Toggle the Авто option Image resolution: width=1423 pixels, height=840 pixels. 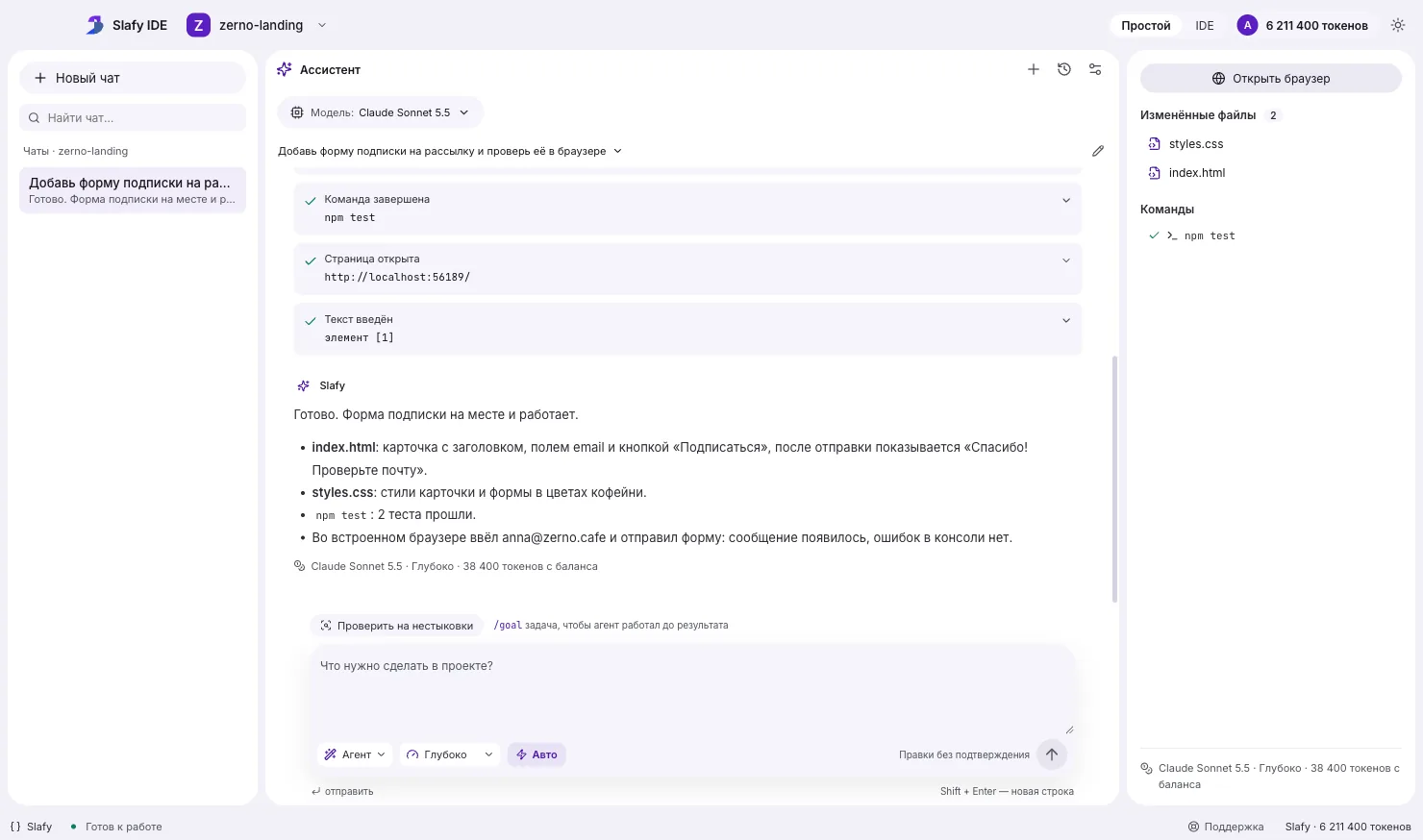[537, 754]
